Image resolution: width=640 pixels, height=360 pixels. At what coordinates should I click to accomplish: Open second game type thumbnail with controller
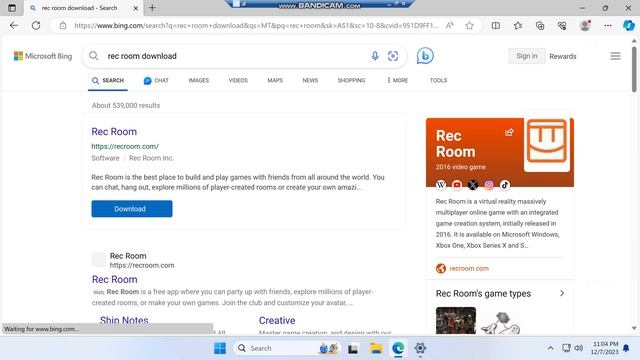pyautogui.click(x=500, y=322)
